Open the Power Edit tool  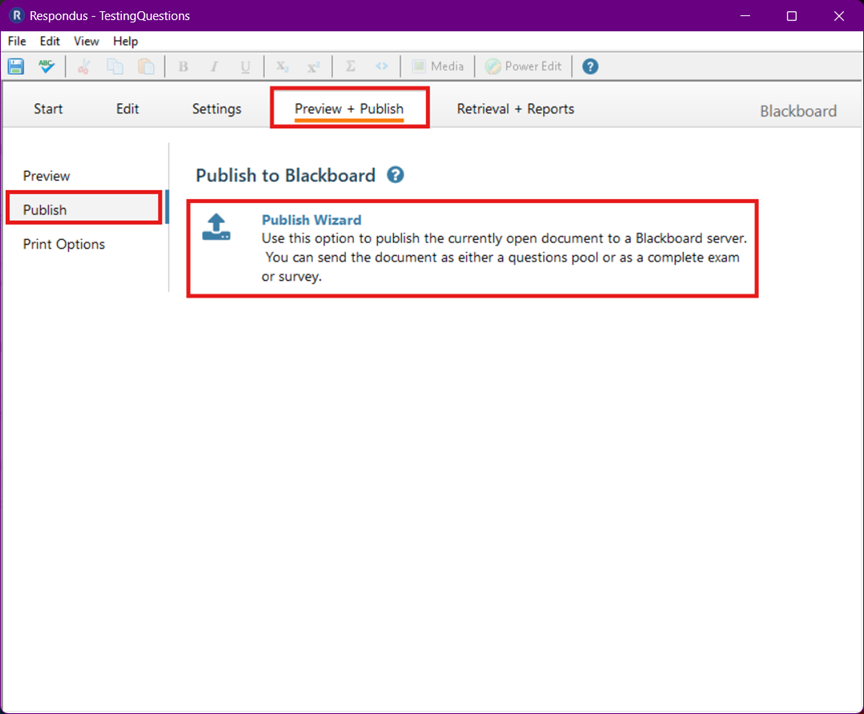coord(523,67)
